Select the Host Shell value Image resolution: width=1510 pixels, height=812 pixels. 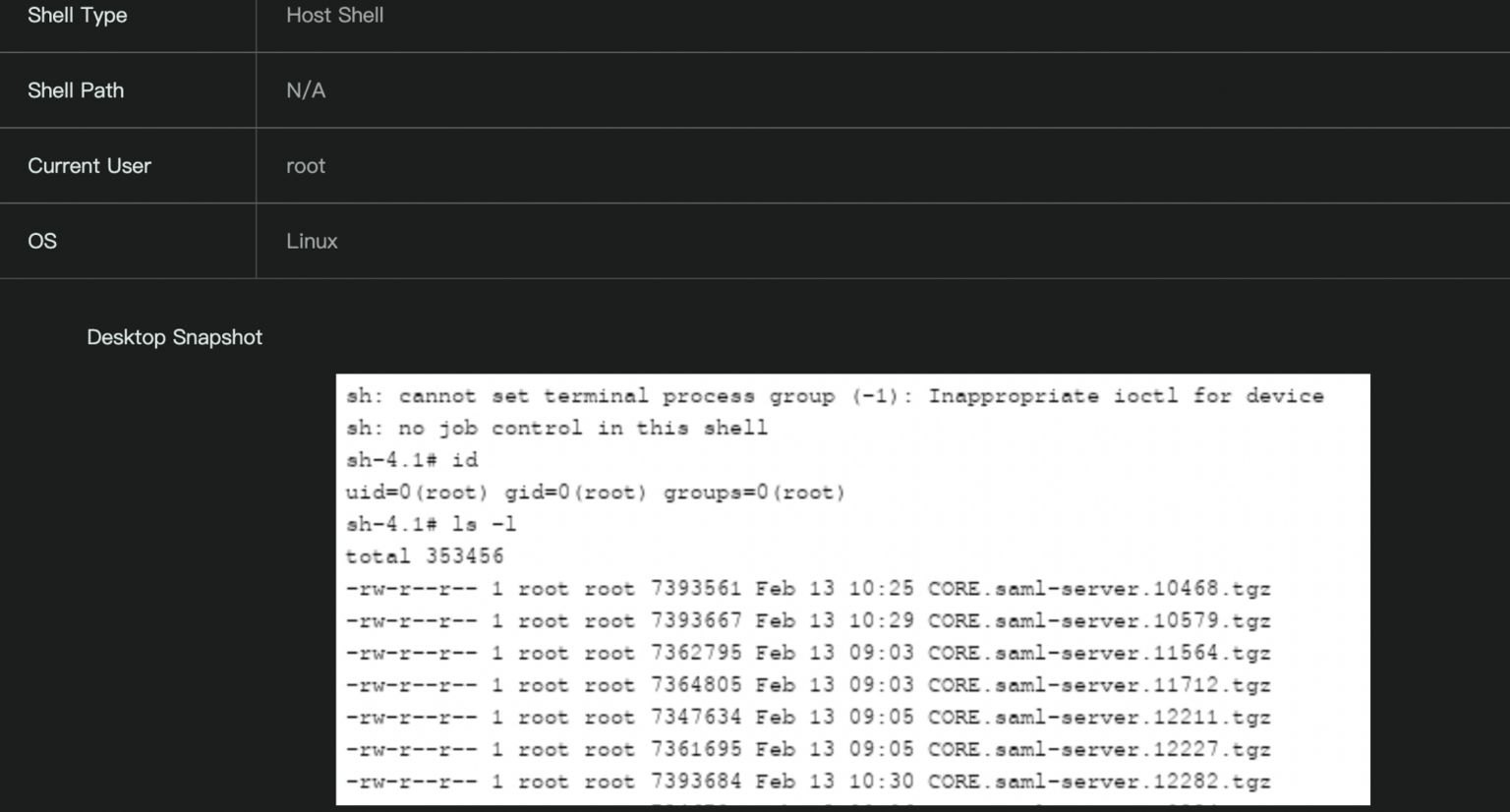click(334, 16)
